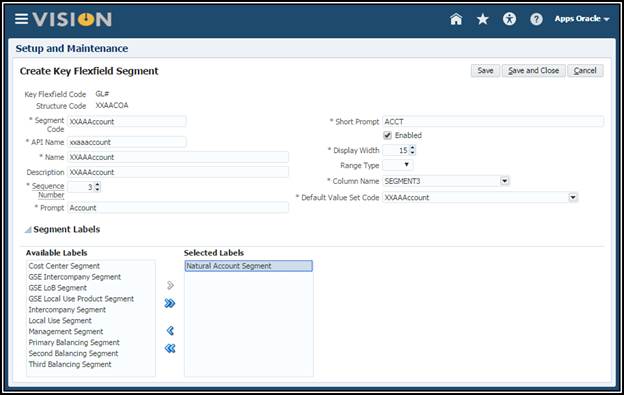Go to the Home icon
Image resolution: width=624 pixels, height=395 pixels.
(456, 19)
